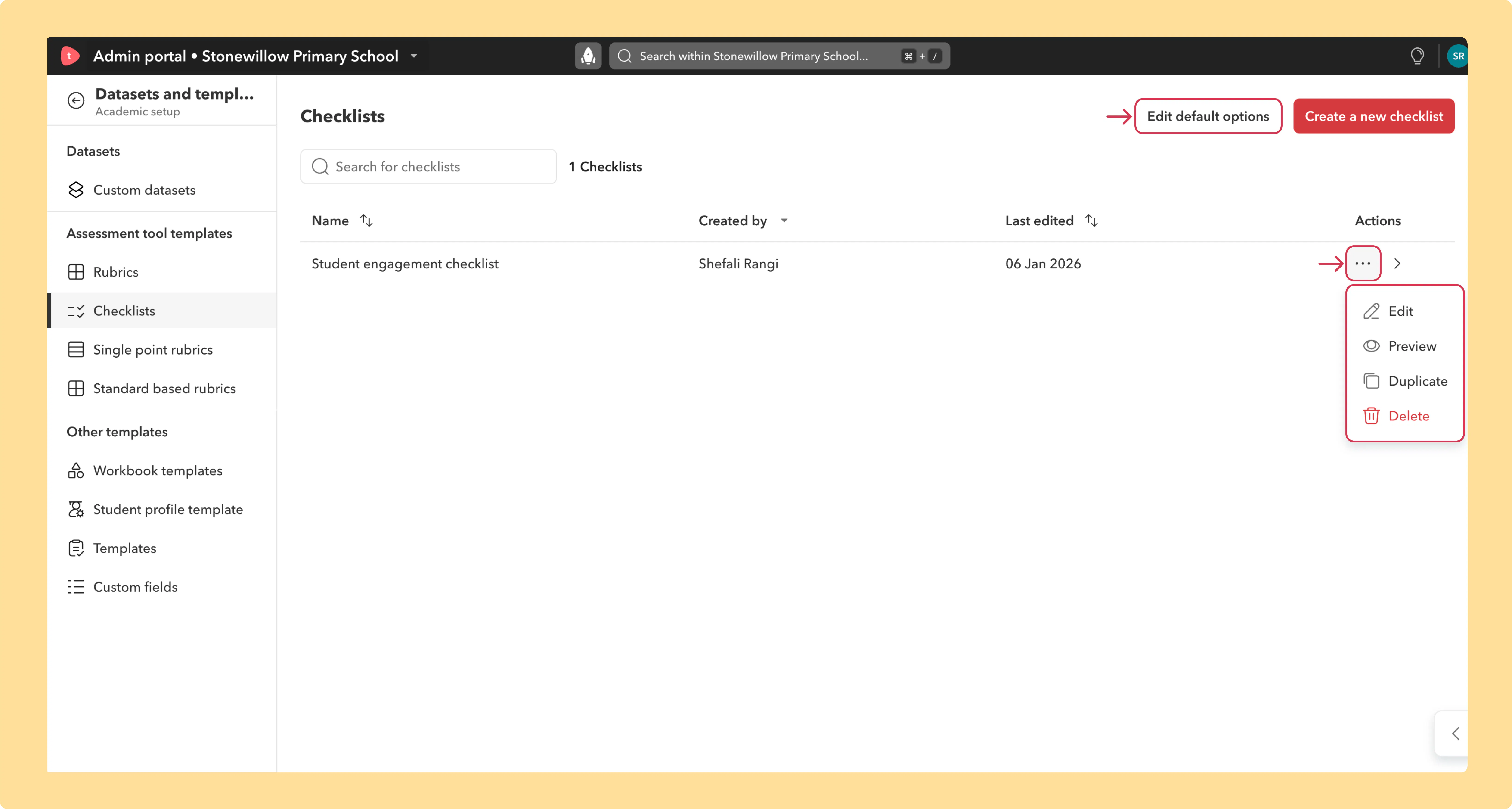The width and height of the screenshot is (1512, 809).
Task: Open Templates in the sidebar
Action: click(x=162, y=548)
